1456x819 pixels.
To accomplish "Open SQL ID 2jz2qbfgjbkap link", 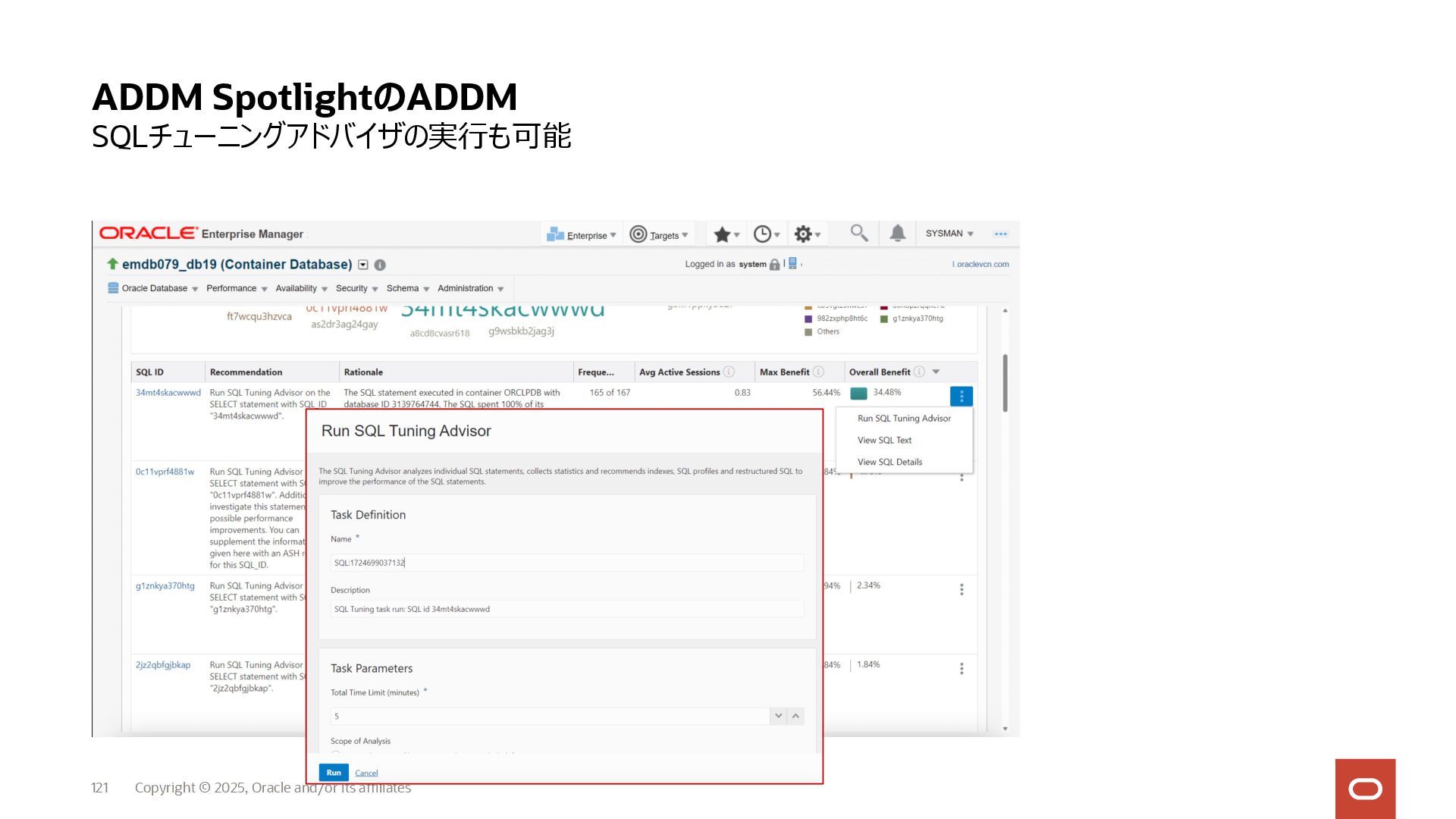I will pos(163,665).
